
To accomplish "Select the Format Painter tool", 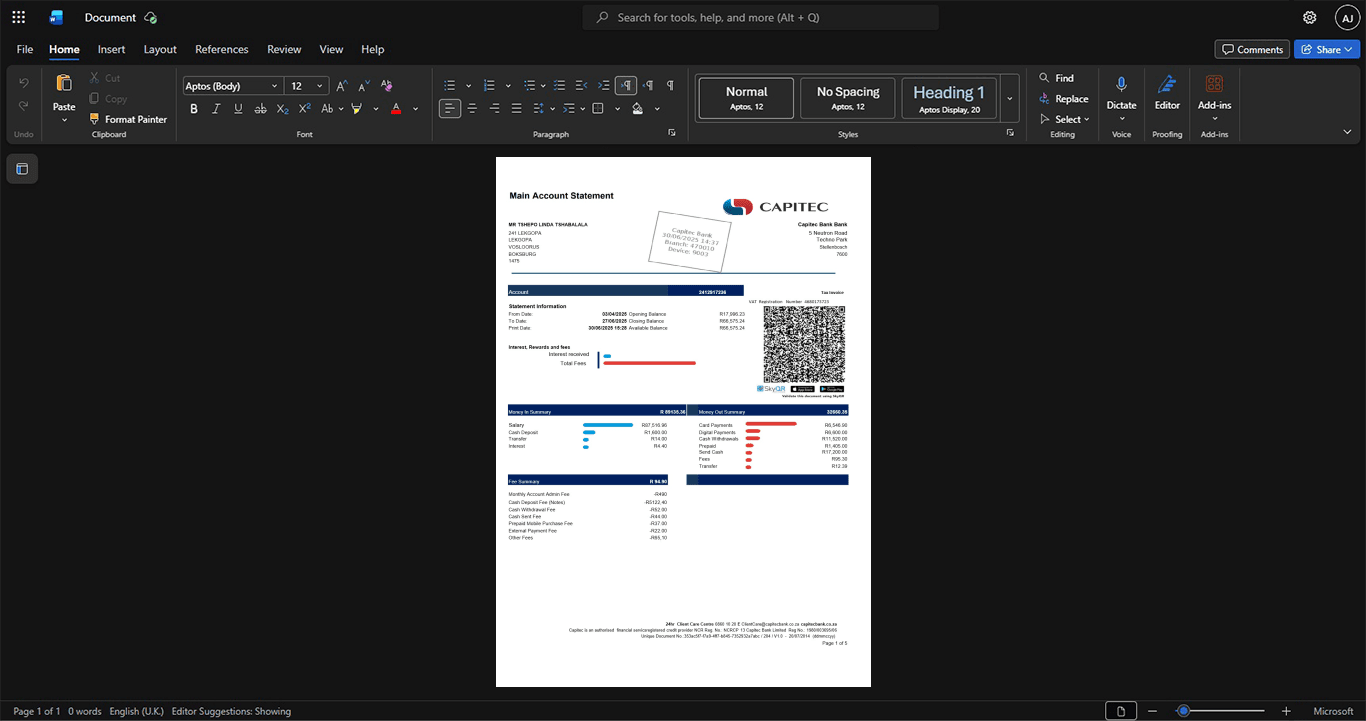I will click(127, 119).
